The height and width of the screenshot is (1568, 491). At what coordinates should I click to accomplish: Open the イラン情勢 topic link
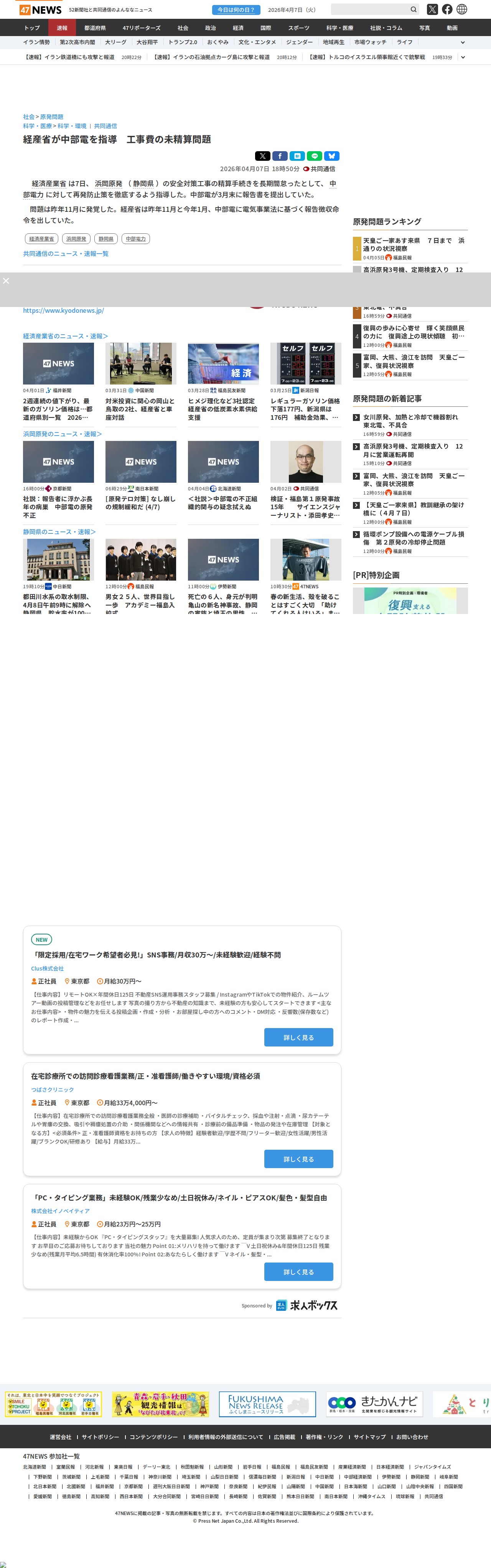pyautogui.click(x=36, y=43)
